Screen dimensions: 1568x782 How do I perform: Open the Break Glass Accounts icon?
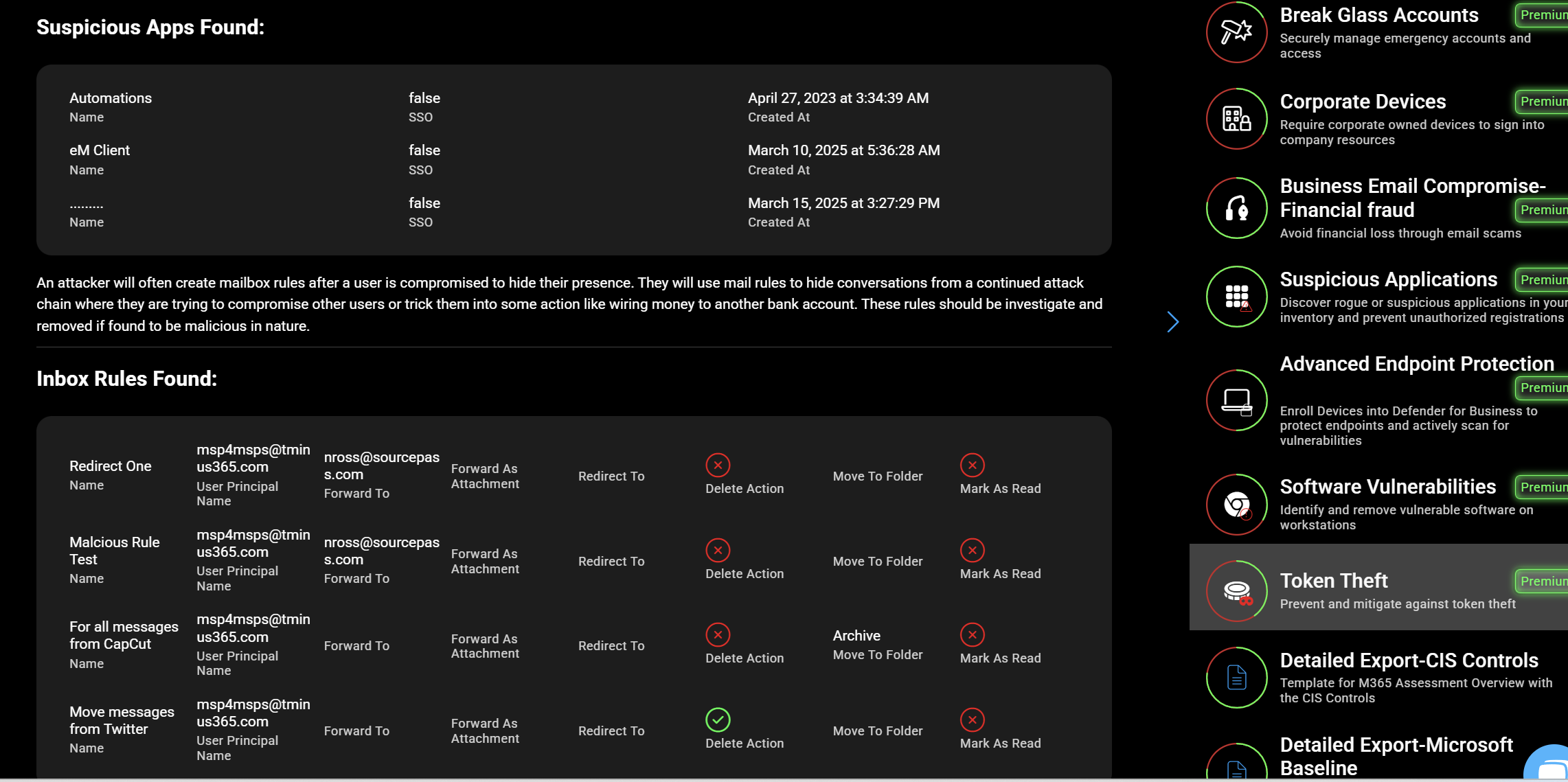click(x=1236, y=32)
